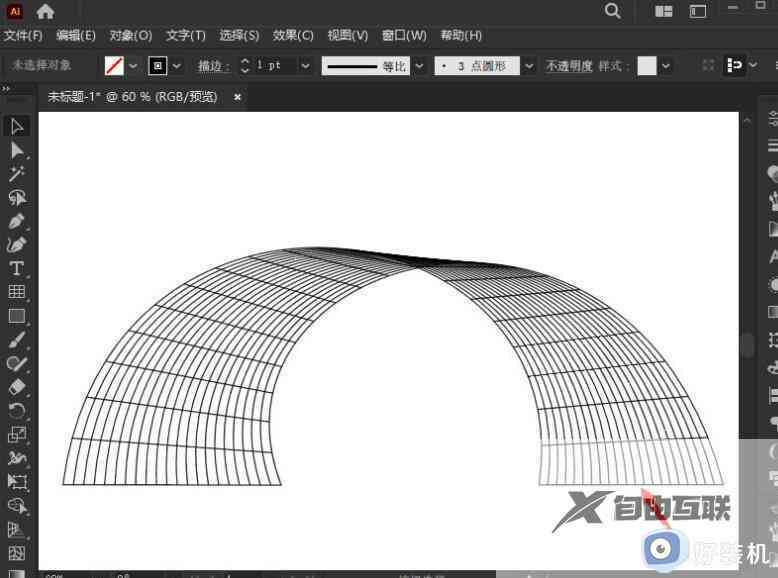Open the 等比 variable width profile box

point(366,65)
